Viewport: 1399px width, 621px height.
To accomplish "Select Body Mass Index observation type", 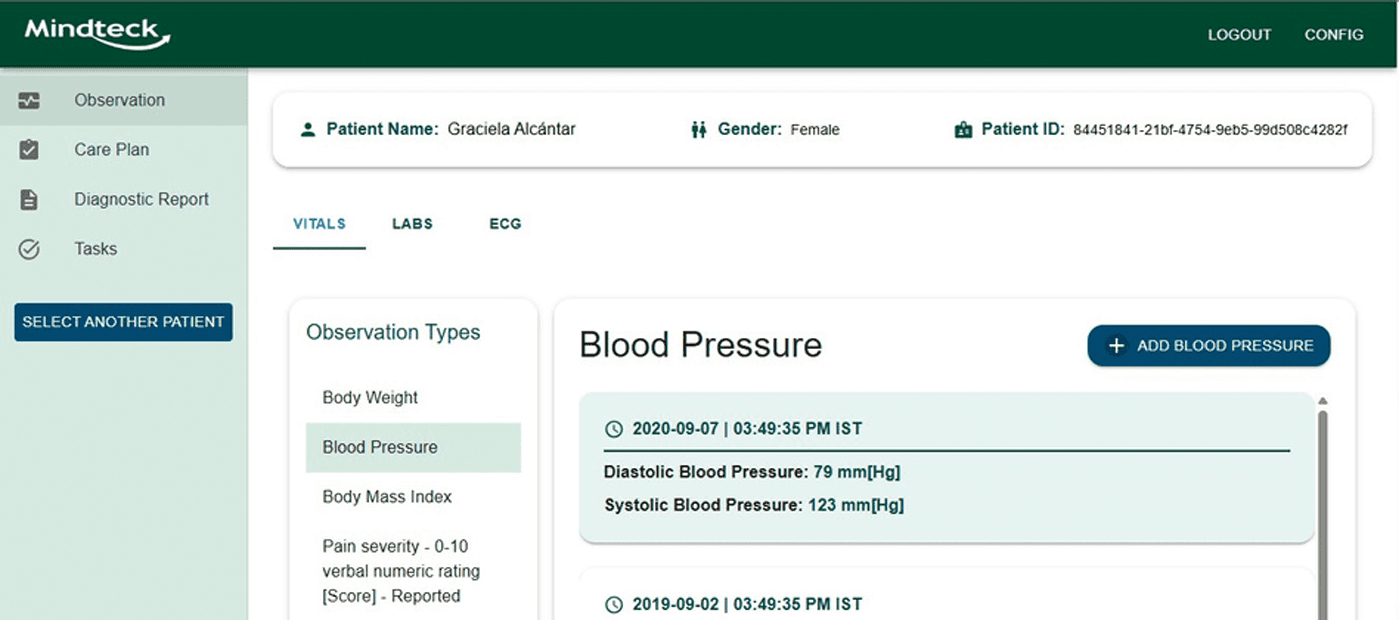I will 413,497.
